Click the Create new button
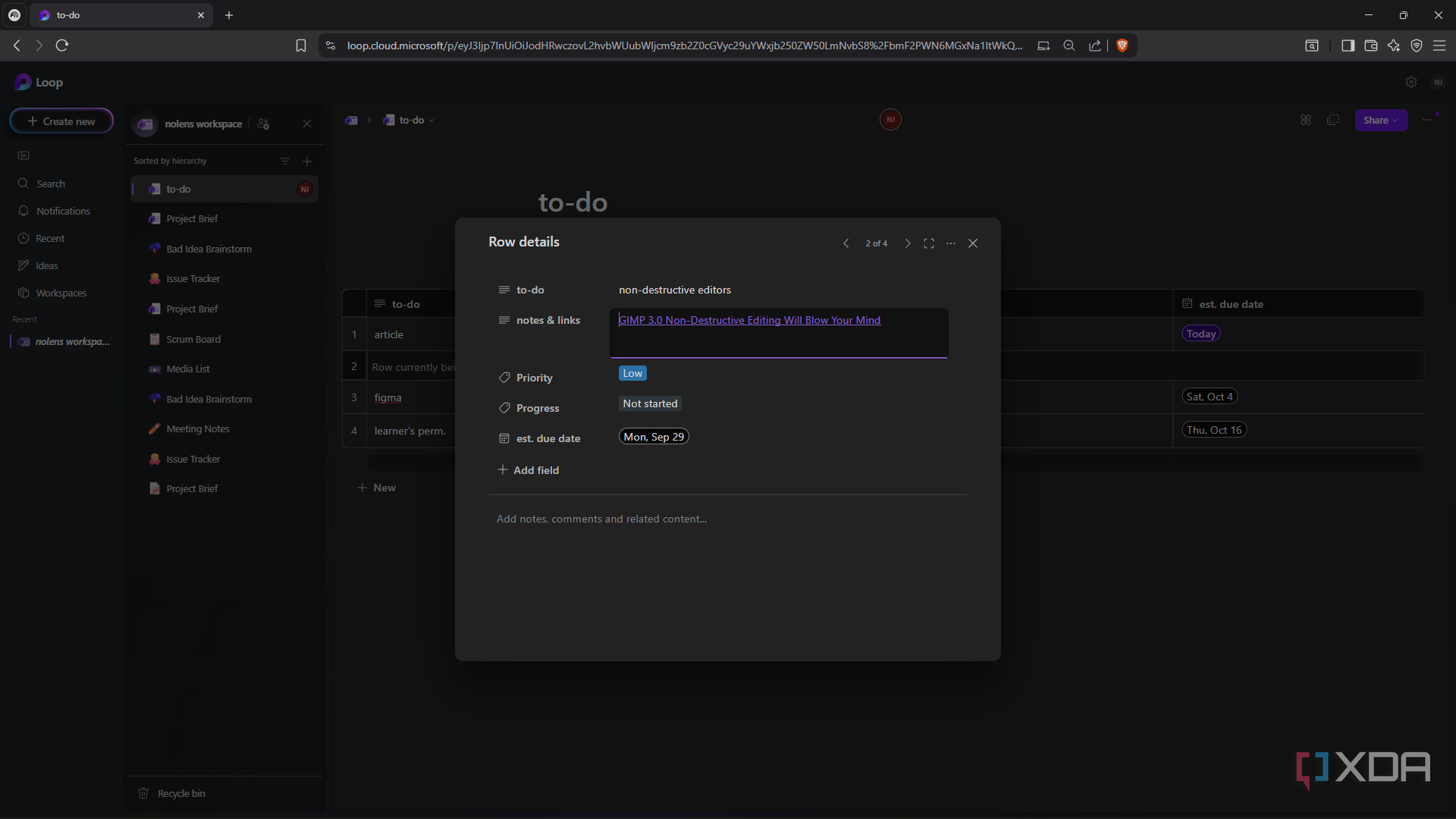The width and height of the screenshot is (1456, 819). (x=61, y=121)
